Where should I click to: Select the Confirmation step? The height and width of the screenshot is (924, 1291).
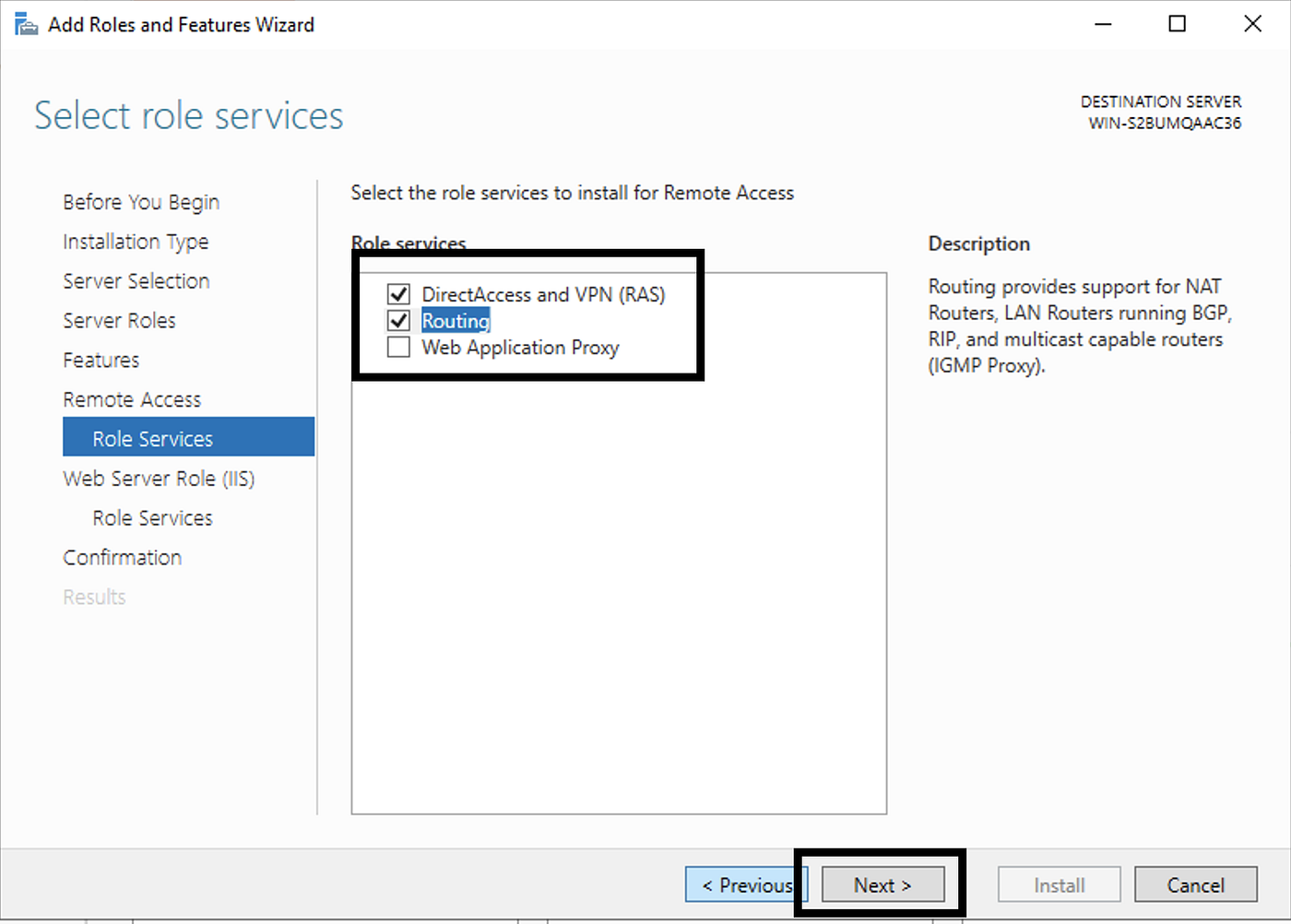122,557
